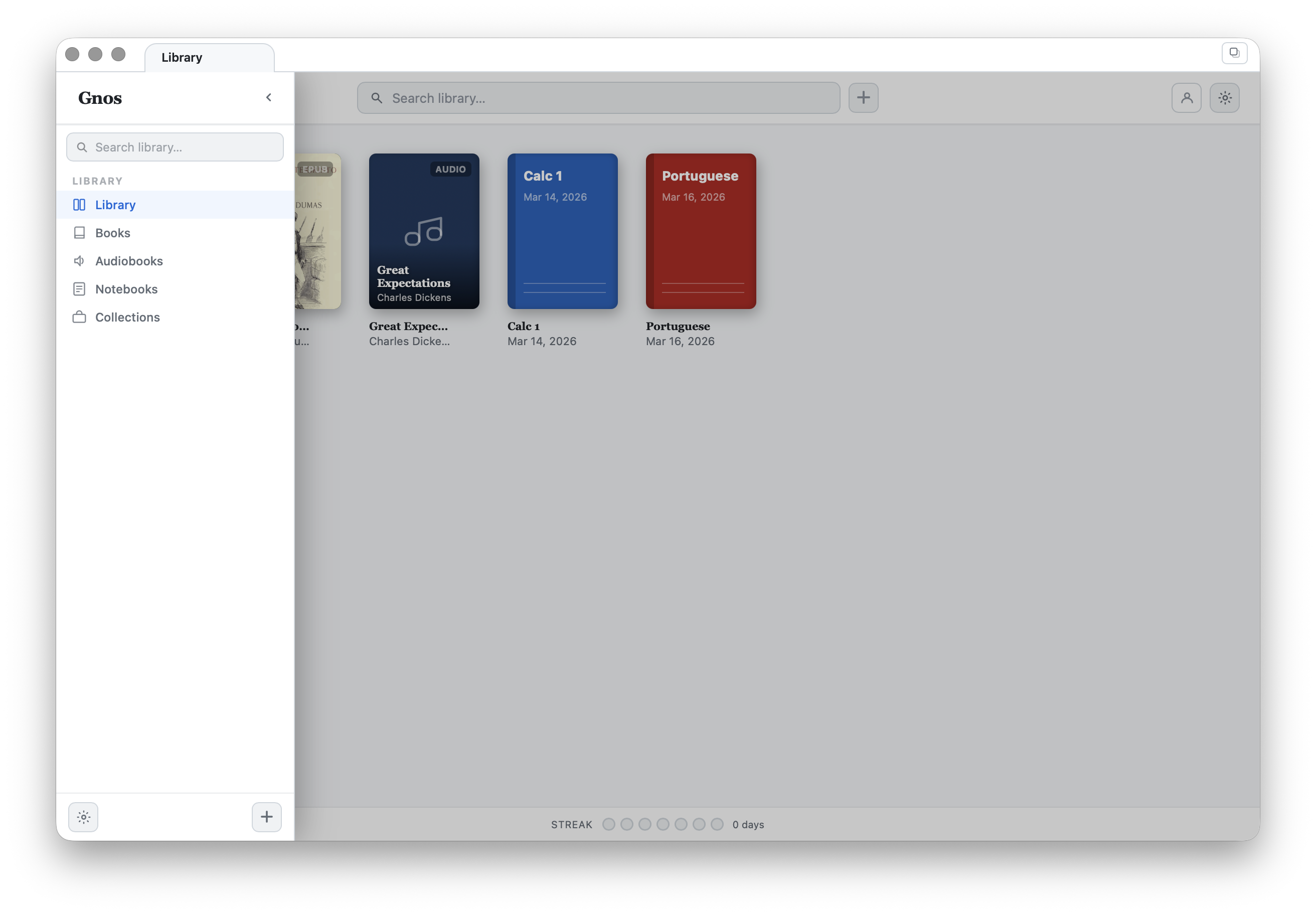
Task: Click the Audiobooks speaker icon
Action: (79, 261)
